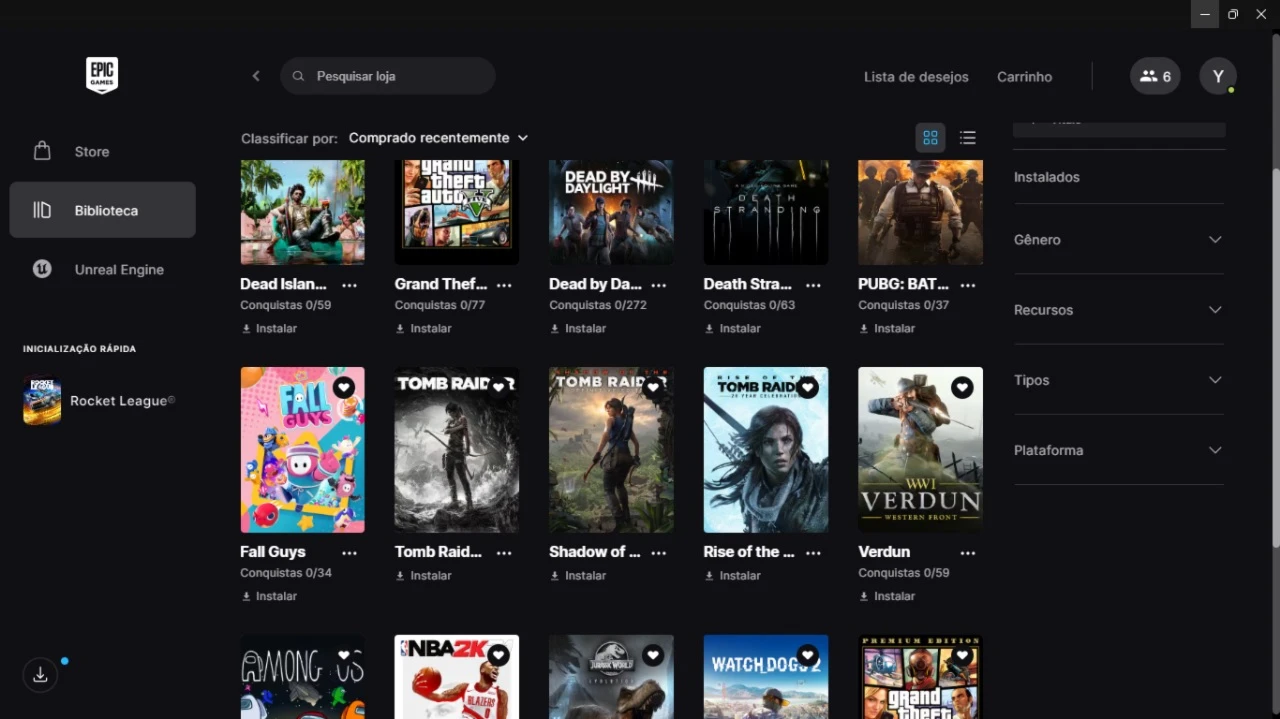Image resolution: width=1280 pixels, height=719 pixels.
Task: Expand the Recursos filter
Action: [x=1119, y=310]
